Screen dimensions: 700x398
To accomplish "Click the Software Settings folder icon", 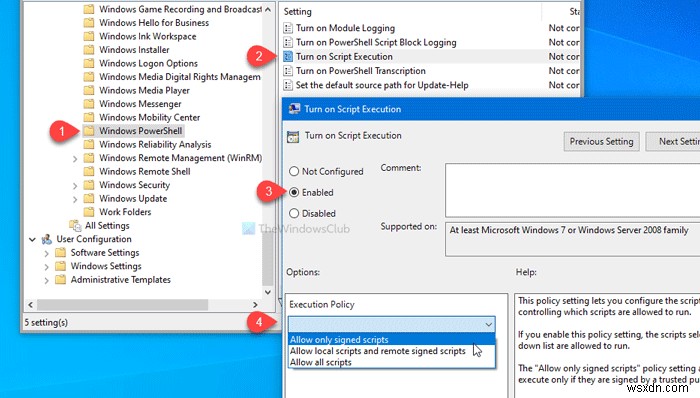I will pyautogui.click(x=60, y=253).
